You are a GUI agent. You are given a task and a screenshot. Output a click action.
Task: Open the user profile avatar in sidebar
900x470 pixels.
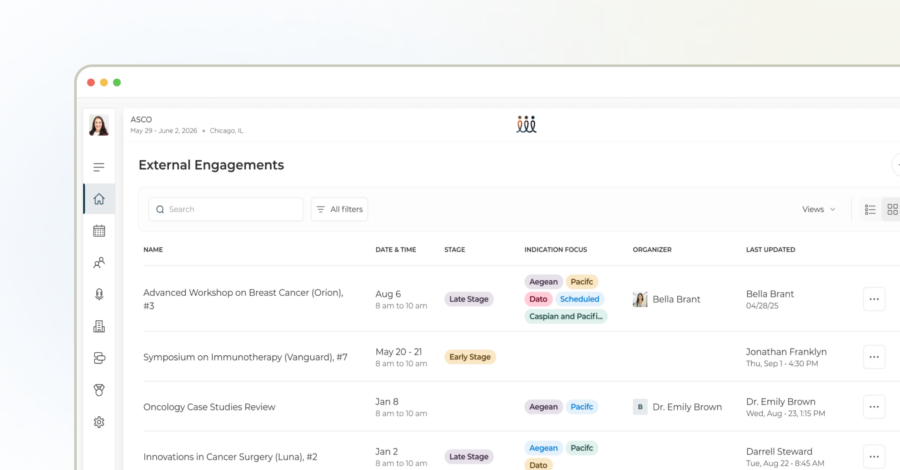[x=99, y=125]
